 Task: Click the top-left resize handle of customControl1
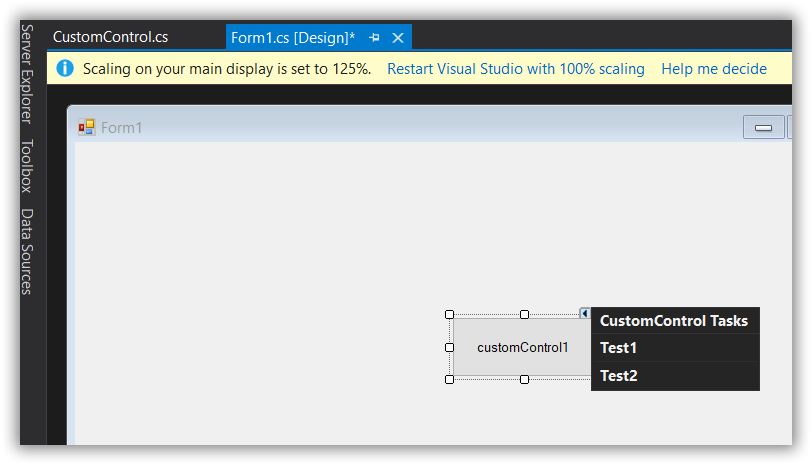coord(449,315)
